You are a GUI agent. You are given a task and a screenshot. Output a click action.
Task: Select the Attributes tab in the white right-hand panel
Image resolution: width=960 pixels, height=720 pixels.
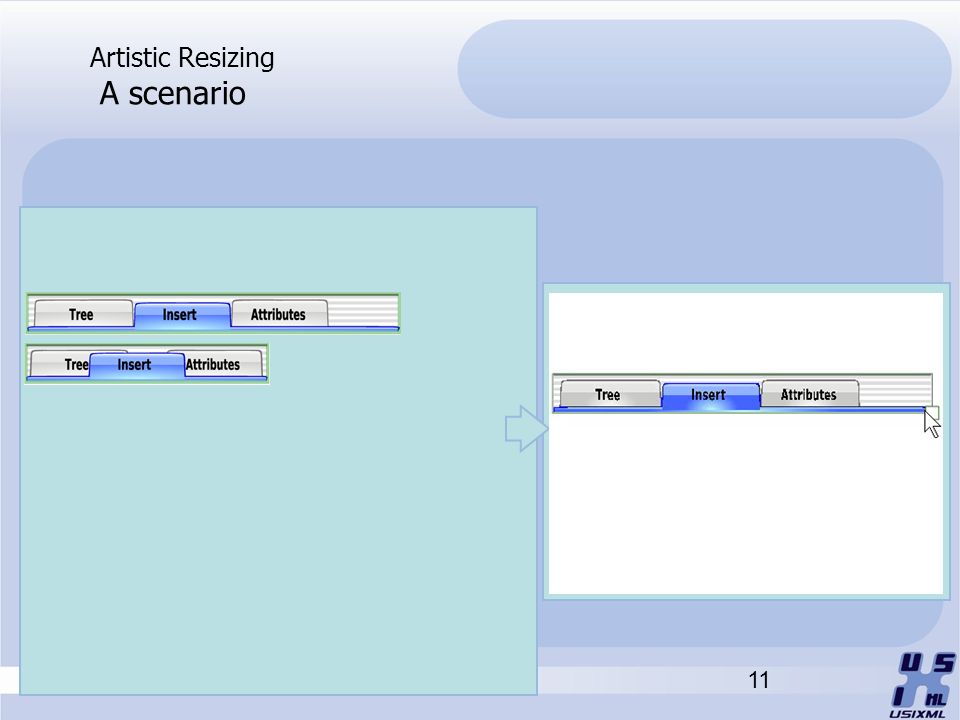point(810,394)
